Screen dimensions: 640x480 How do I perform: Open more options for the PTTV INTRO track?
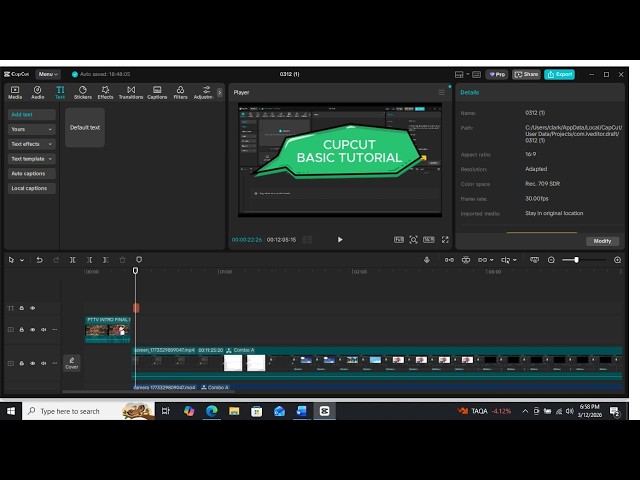pos(55,330)
